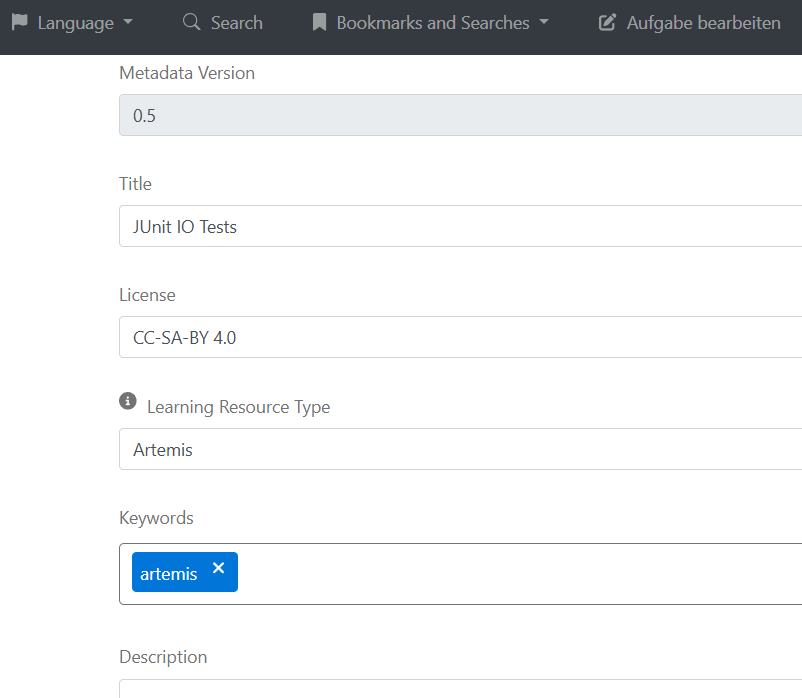Click the Metadata Version field showing 0.5
The width and height of the screenshot is (802, 698).
pos(400,115)
